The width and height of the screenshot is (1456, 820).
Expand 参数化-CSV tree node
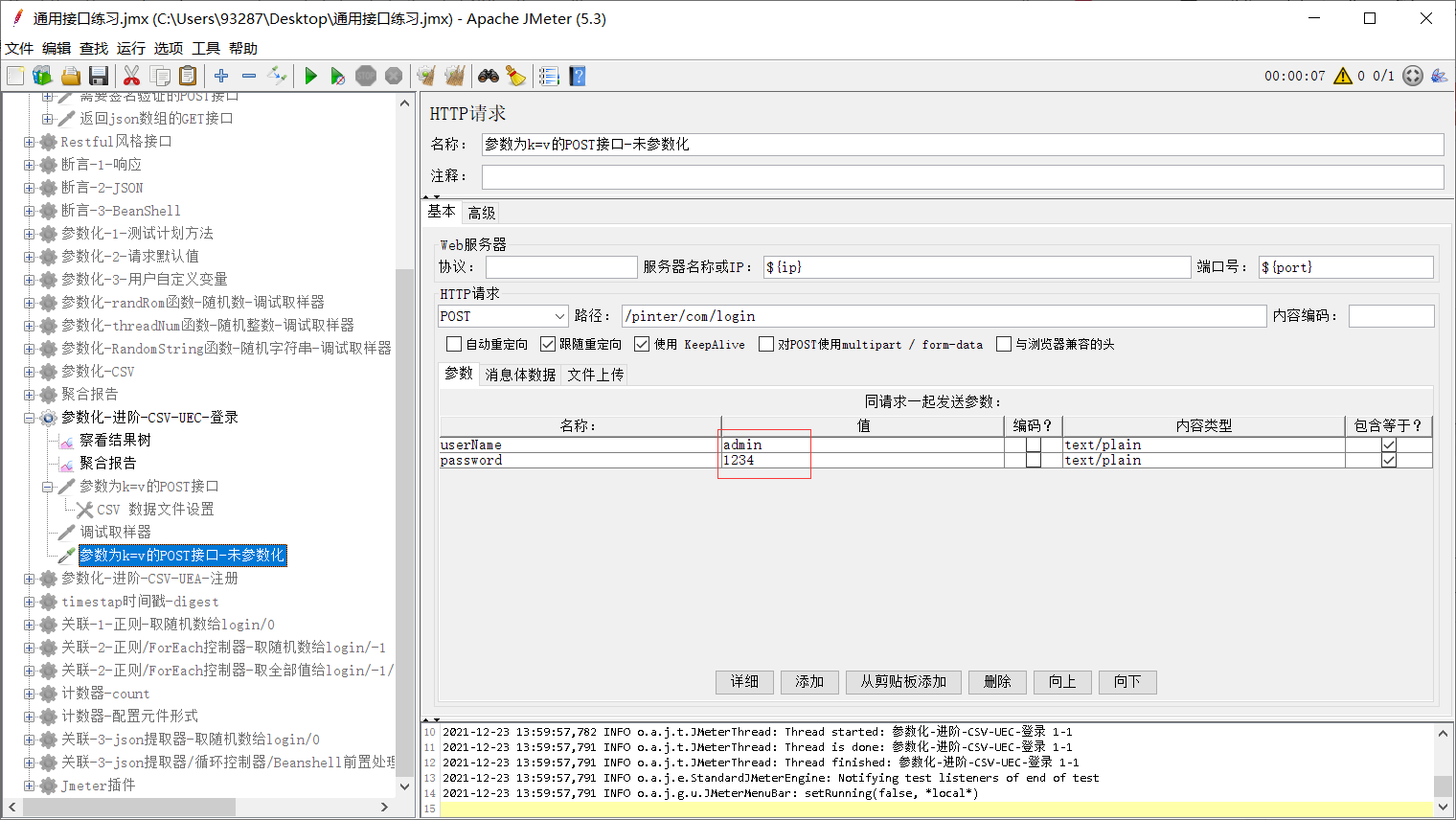point(30,372)
